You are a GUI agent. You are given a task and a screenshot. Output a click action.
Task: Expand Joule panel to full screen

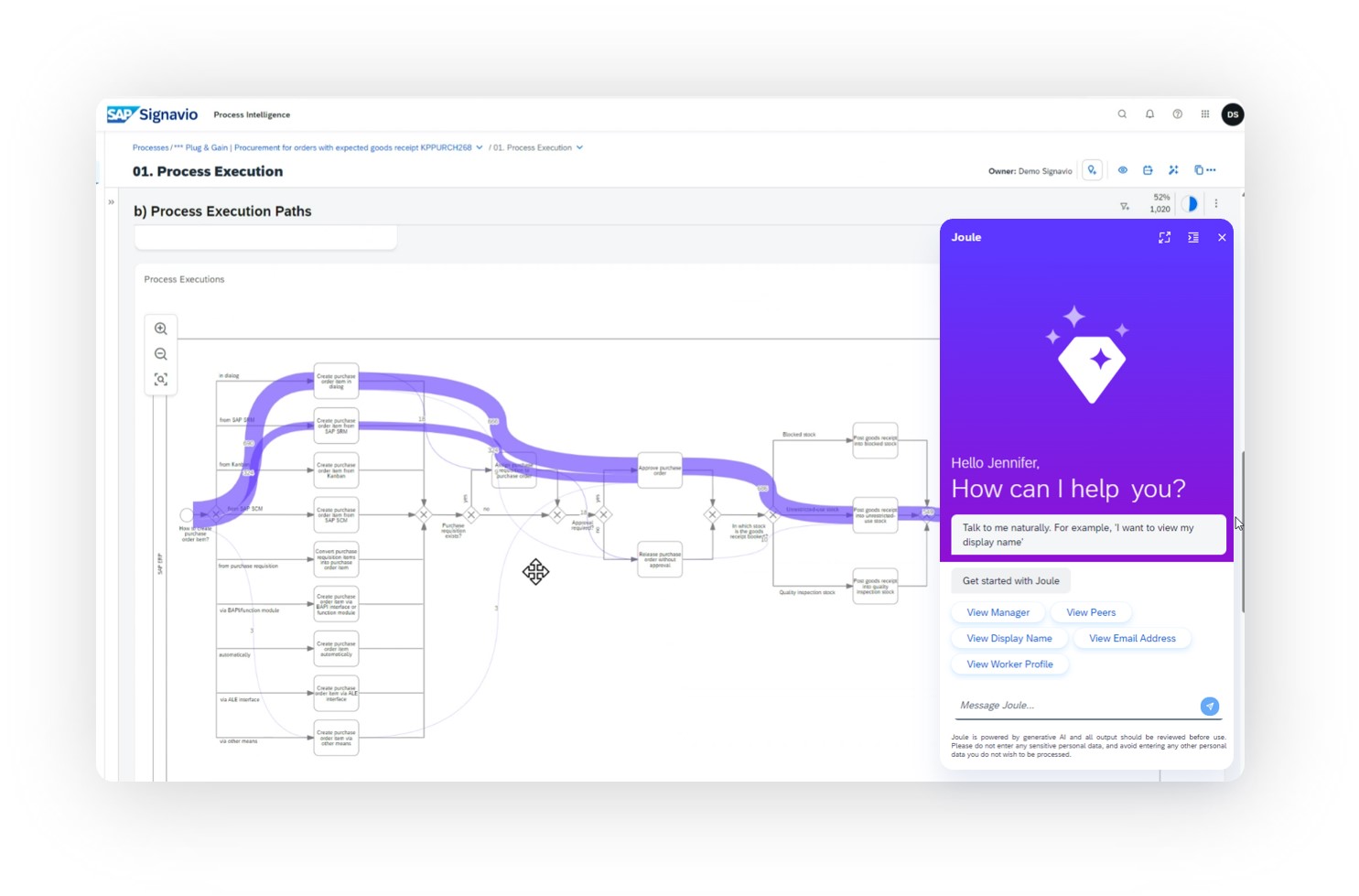tap(1164, 238)
